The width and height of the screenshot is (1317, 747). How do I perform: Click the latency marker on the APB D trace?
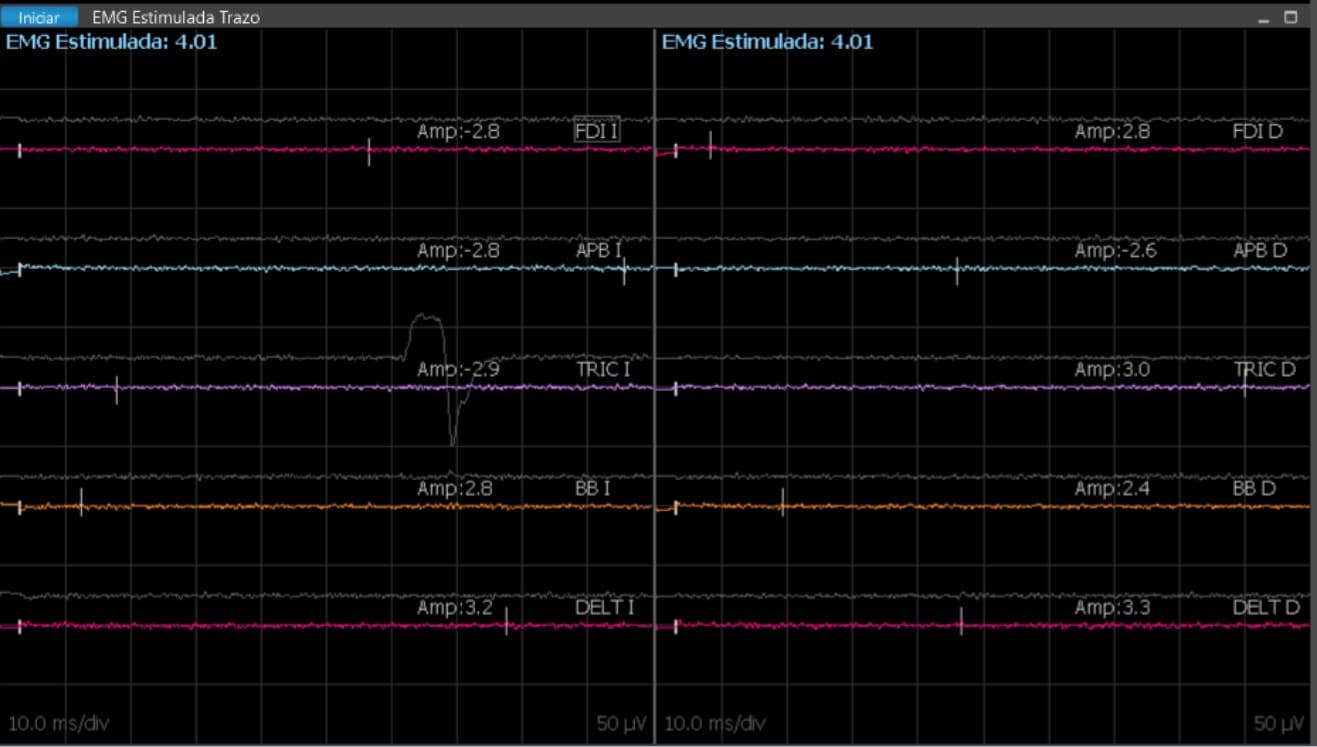[957, 270]
